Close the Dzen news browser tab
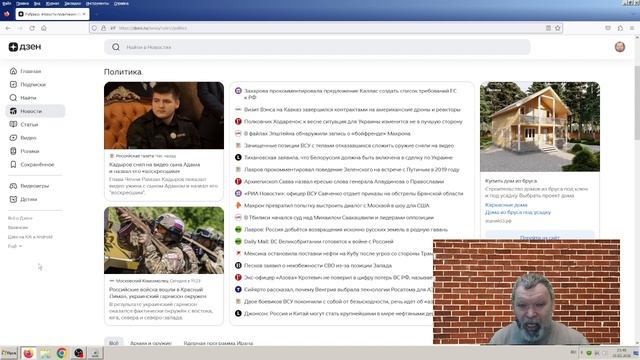 pos(84,14)
